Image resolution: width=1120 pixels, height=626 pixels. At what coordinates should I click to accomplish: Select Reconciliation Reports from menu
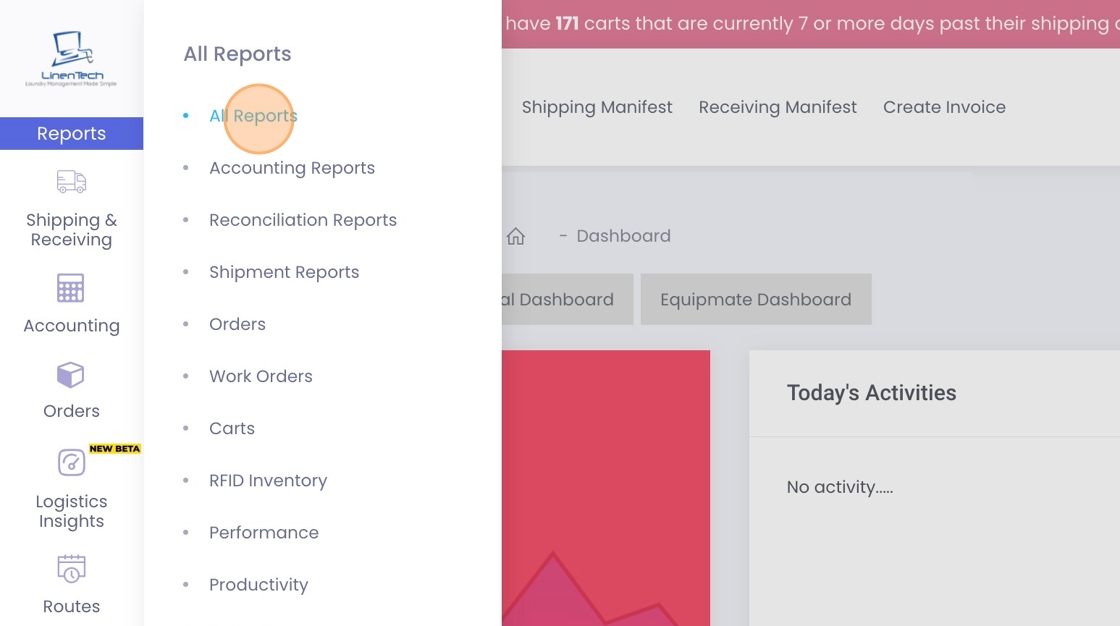pyautogui.click(x=303, y=220)
